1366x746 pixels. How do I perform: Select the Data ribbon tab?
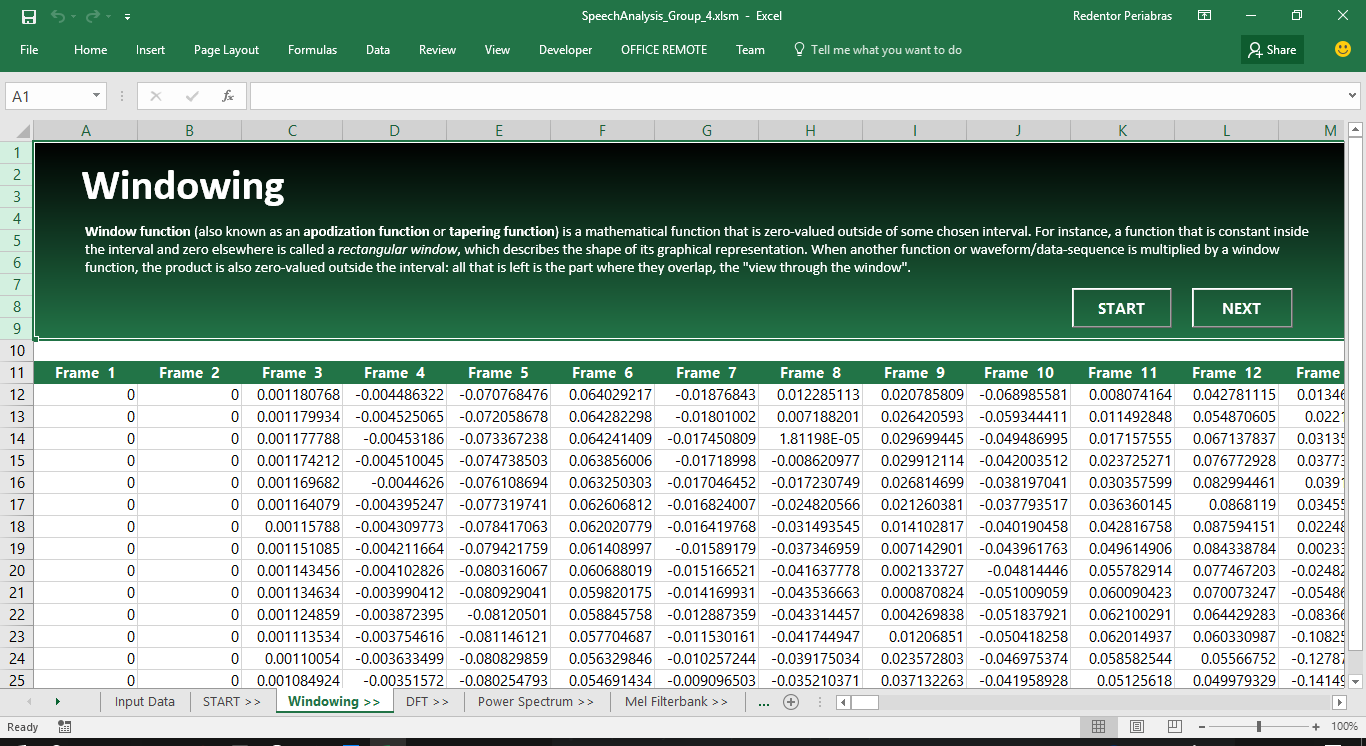pyautogui.click(x=378, y=50)
